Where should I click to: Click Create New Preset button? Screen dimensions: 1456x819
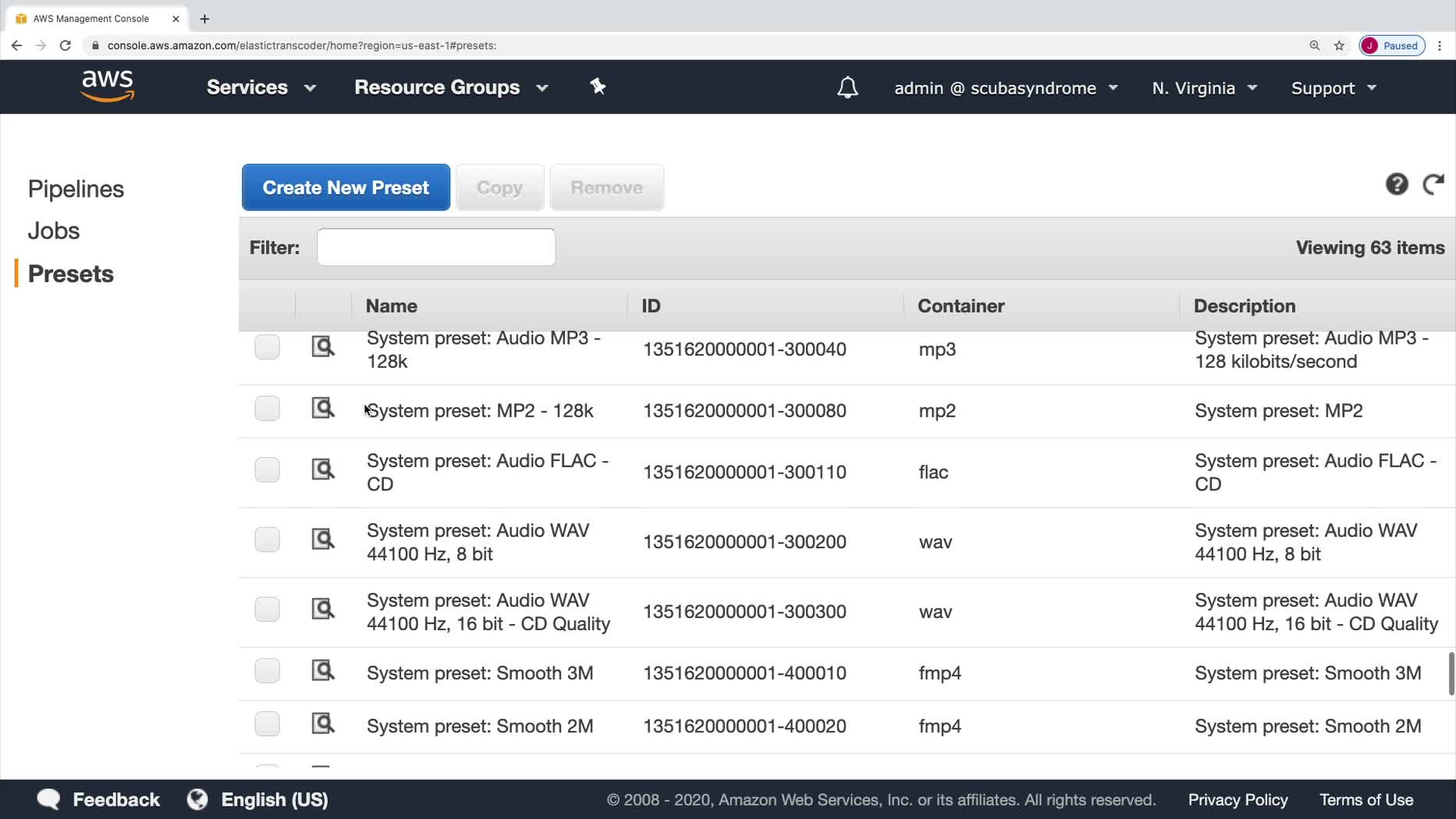346,187
